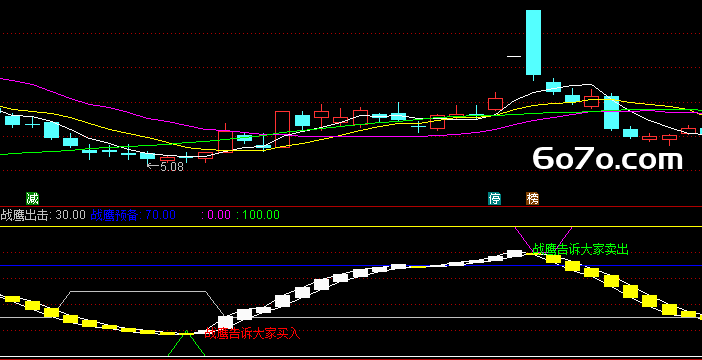The width and height of the screenshot is (702, 360).
Task: Click the short white dash left of tall candle
Action: [514, 56]
